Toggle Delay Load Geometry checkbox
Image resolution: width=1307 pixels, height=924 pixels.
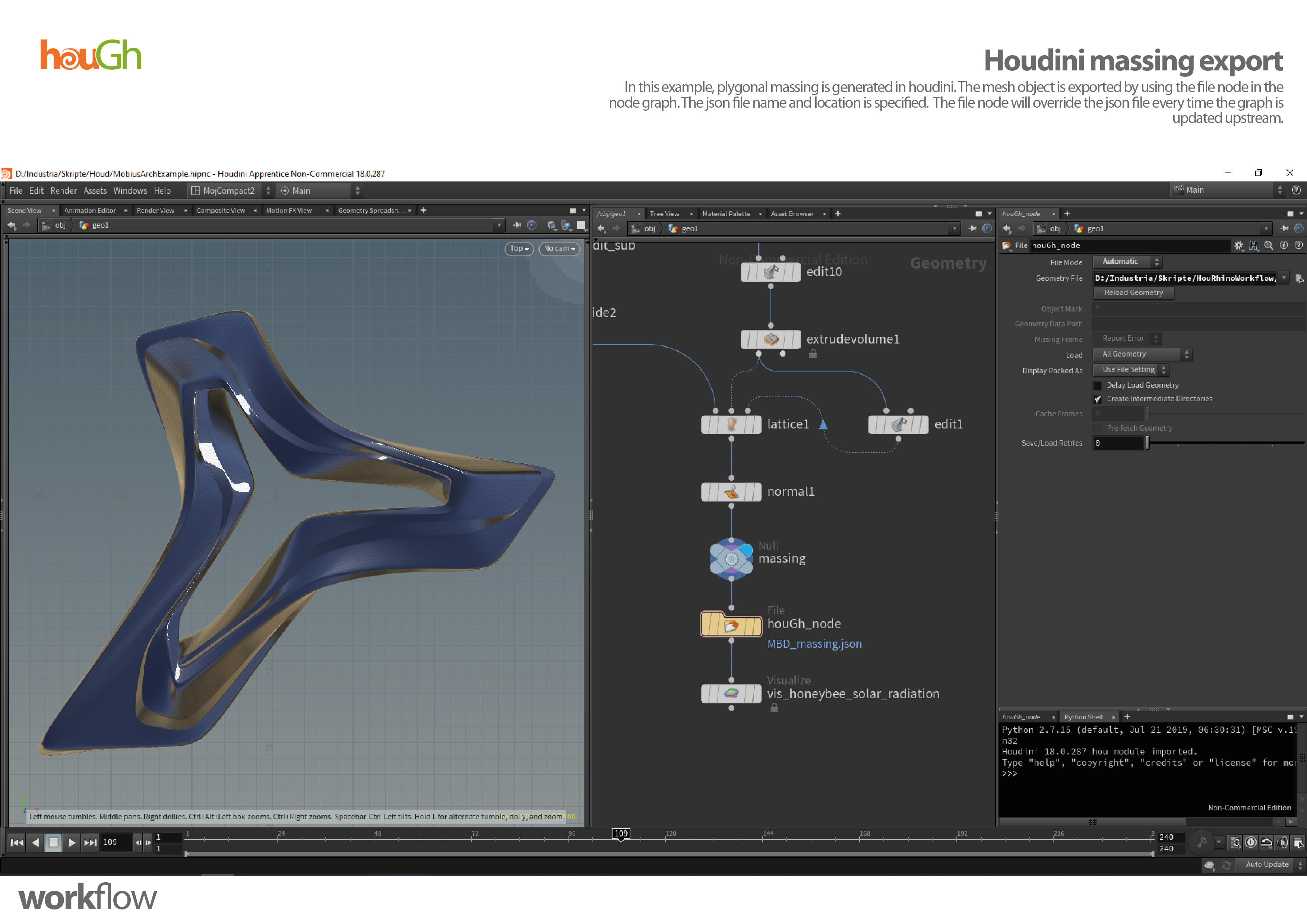coord(1098,386)
